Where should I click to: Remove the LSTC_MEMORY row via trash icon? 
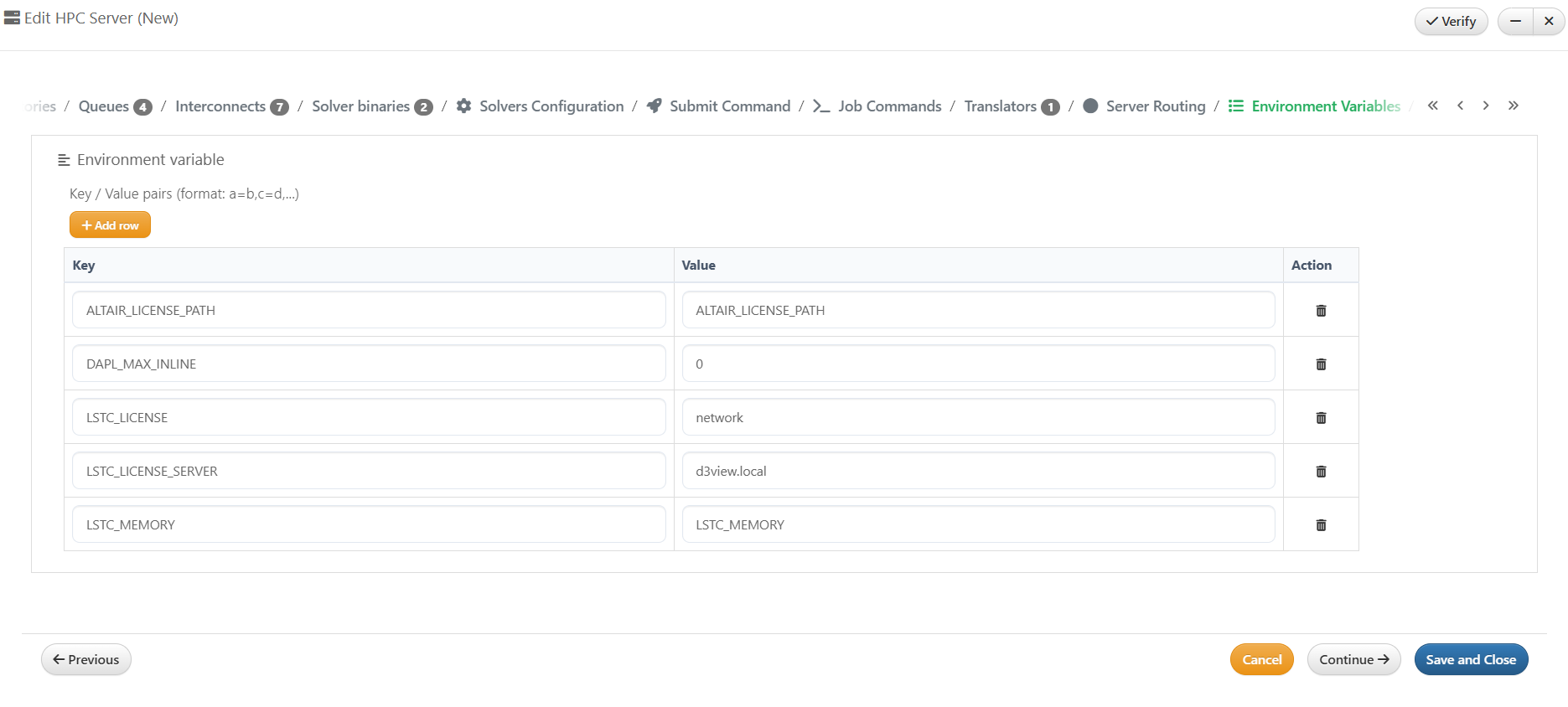1321,525
